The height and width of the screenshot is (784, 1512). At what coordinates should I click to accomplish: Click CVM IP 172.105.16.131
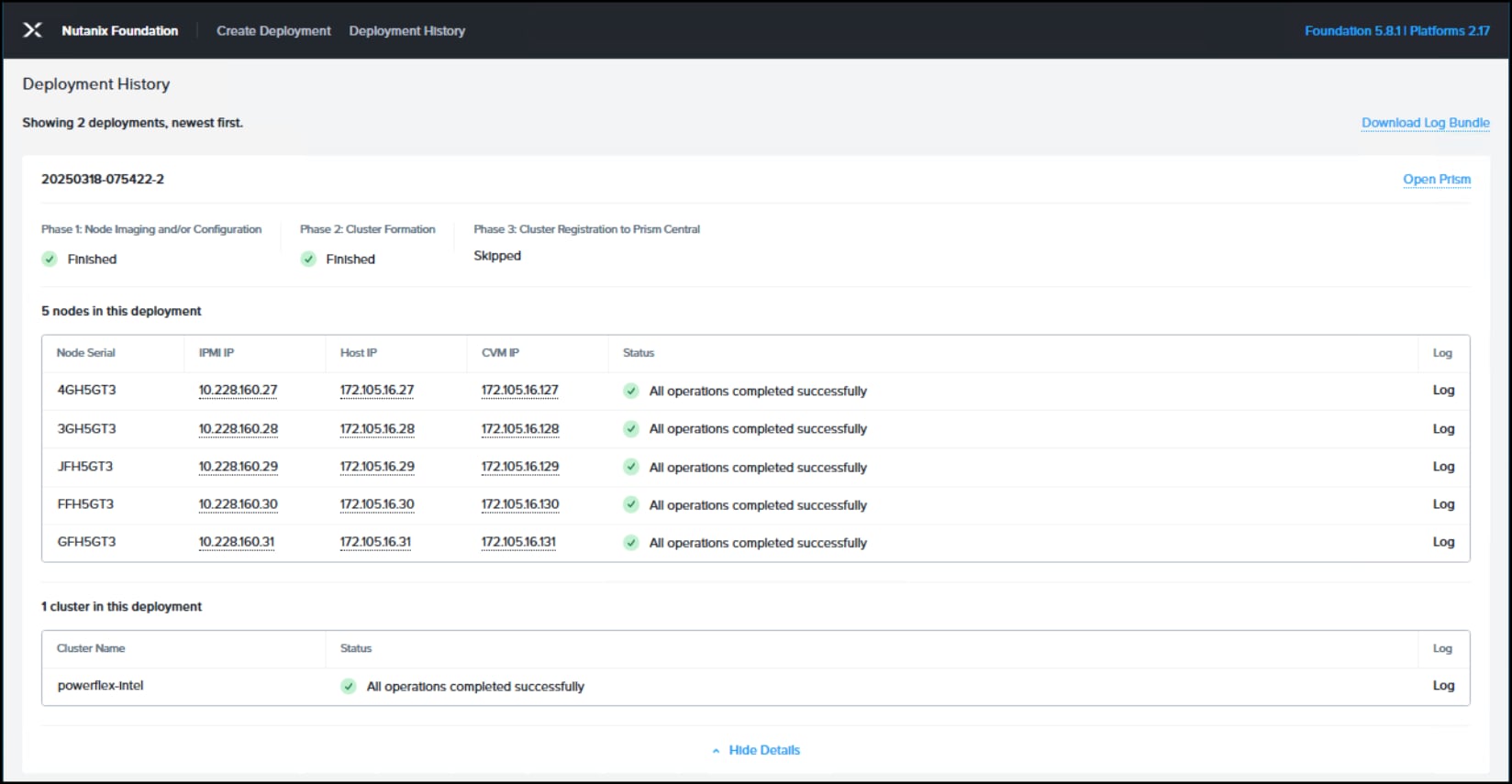pyautogui.click(x=519, y=542)
